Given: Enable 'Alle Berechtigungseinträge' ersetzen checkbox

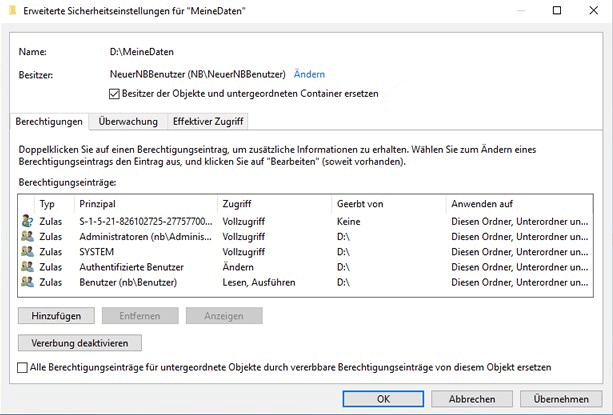Looking at the screenshot, I should pos(22,367).
